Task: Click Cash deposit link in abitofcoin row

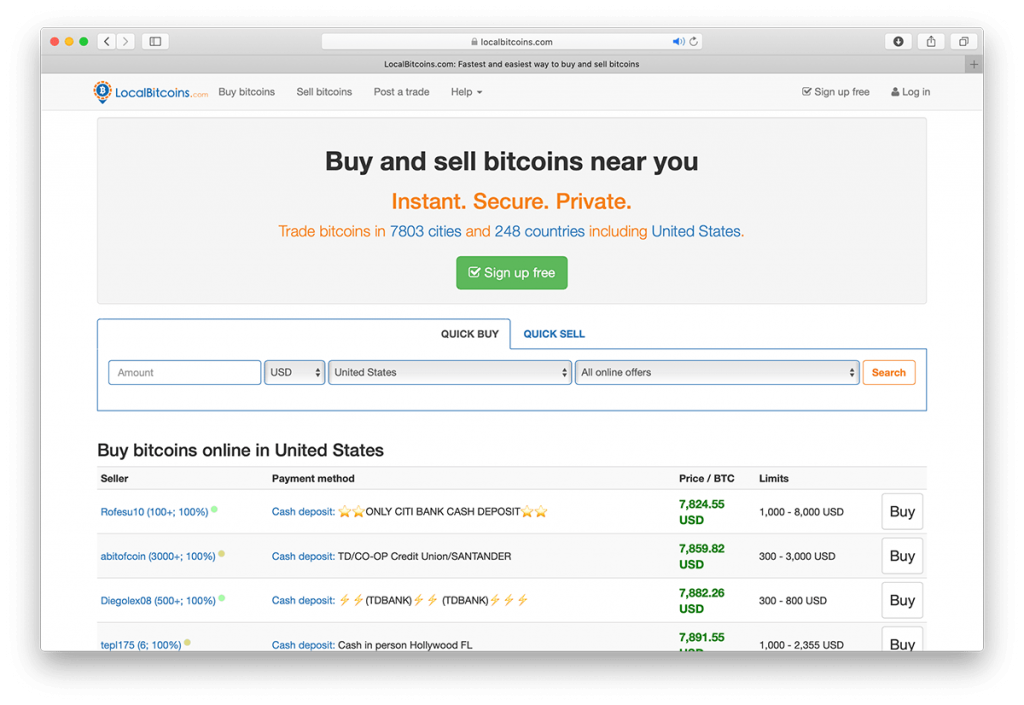Action: point(303,557)
